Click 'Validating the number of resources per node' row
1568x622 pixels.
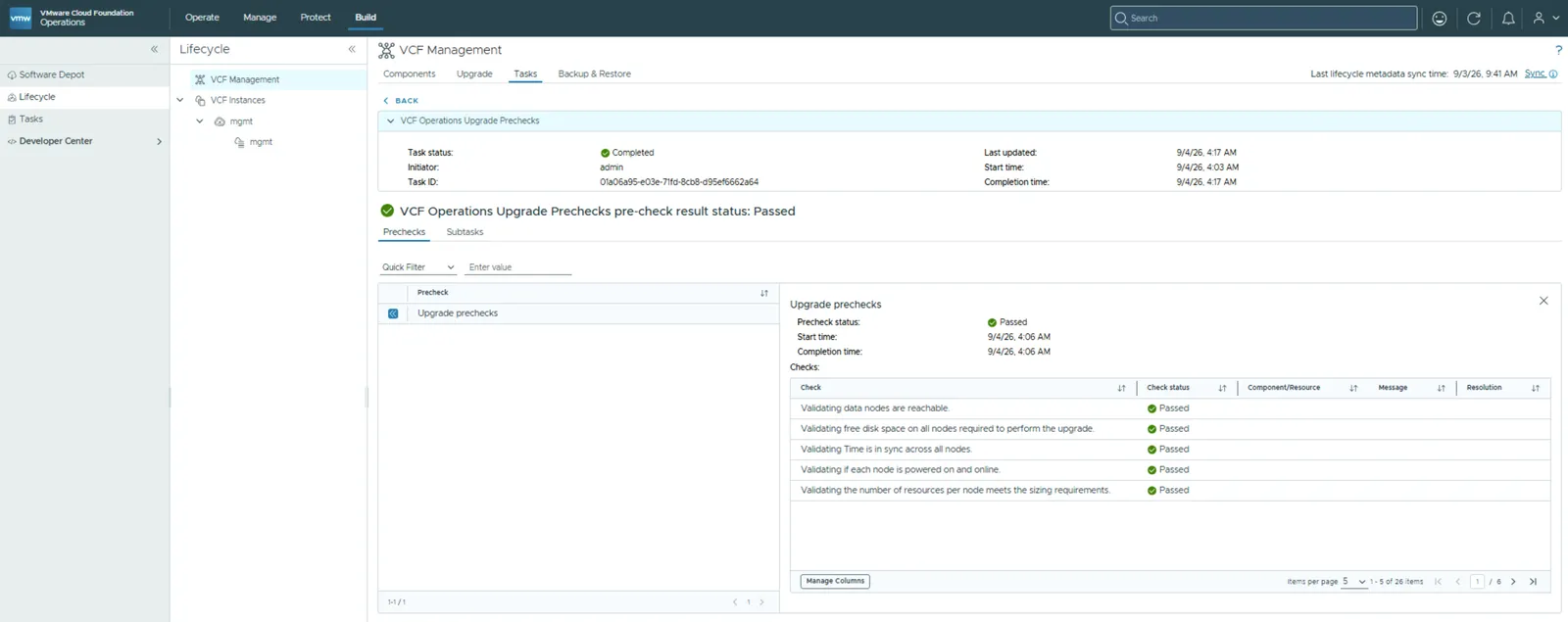click(1170, 491)
